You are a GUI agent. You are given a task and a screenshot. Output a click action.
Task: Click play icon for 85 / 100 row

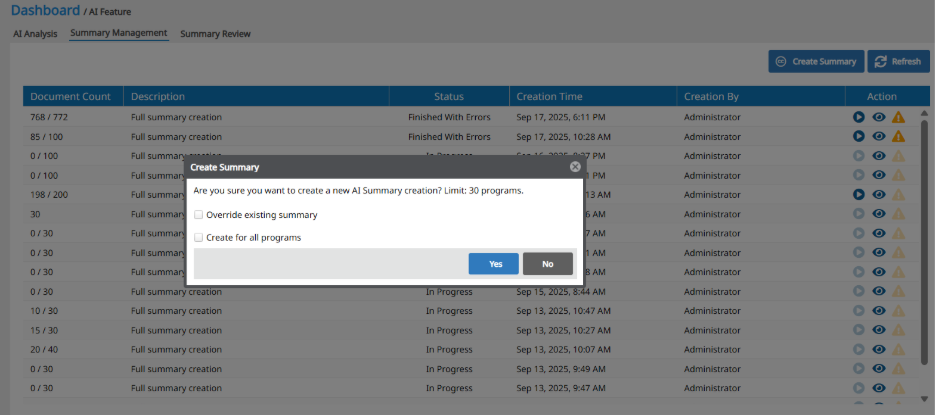(x=858, y=136)
